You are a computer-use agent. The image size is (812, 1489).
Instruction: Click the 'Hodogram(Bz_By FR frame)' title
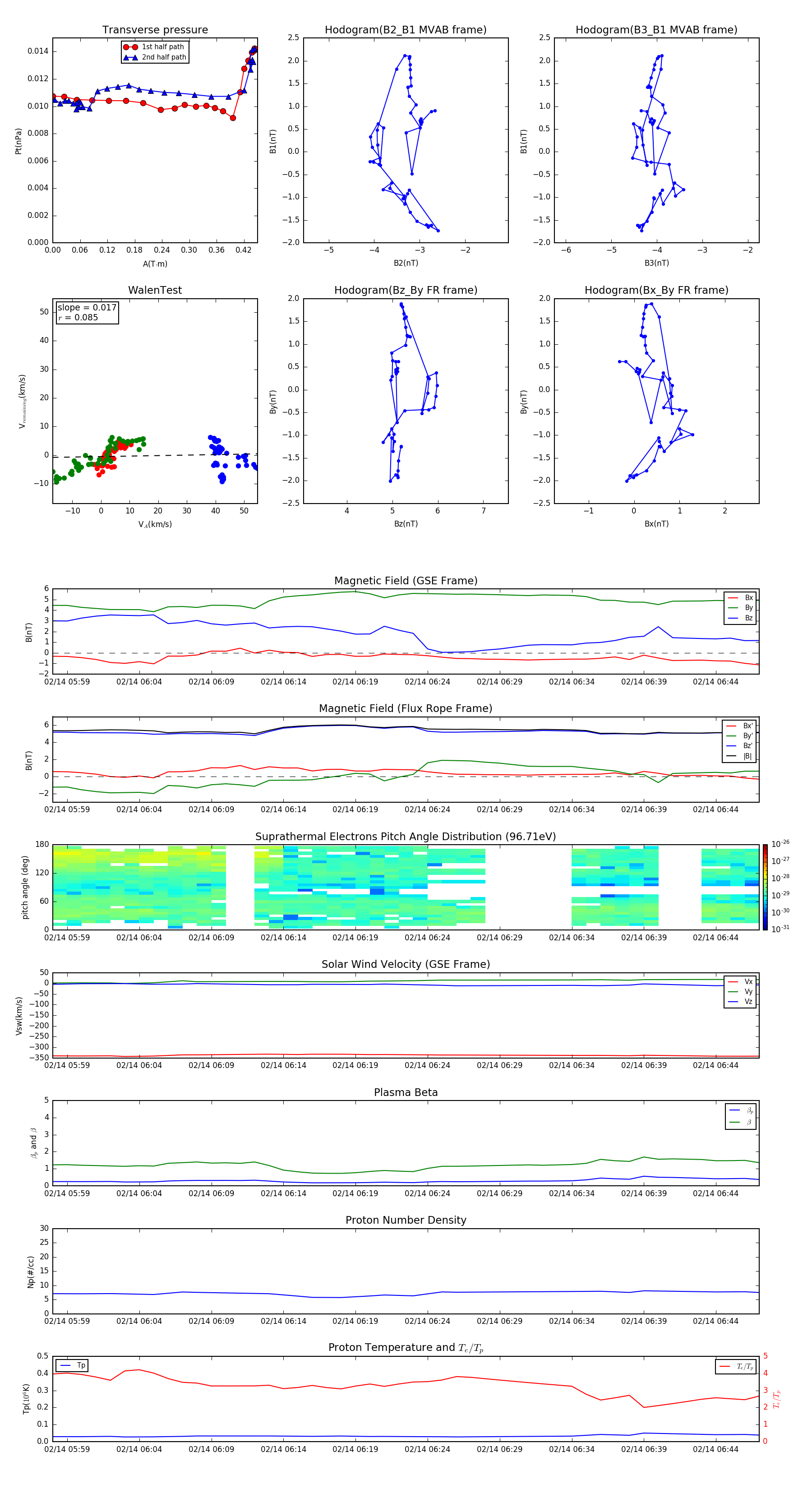pos(406,290)
